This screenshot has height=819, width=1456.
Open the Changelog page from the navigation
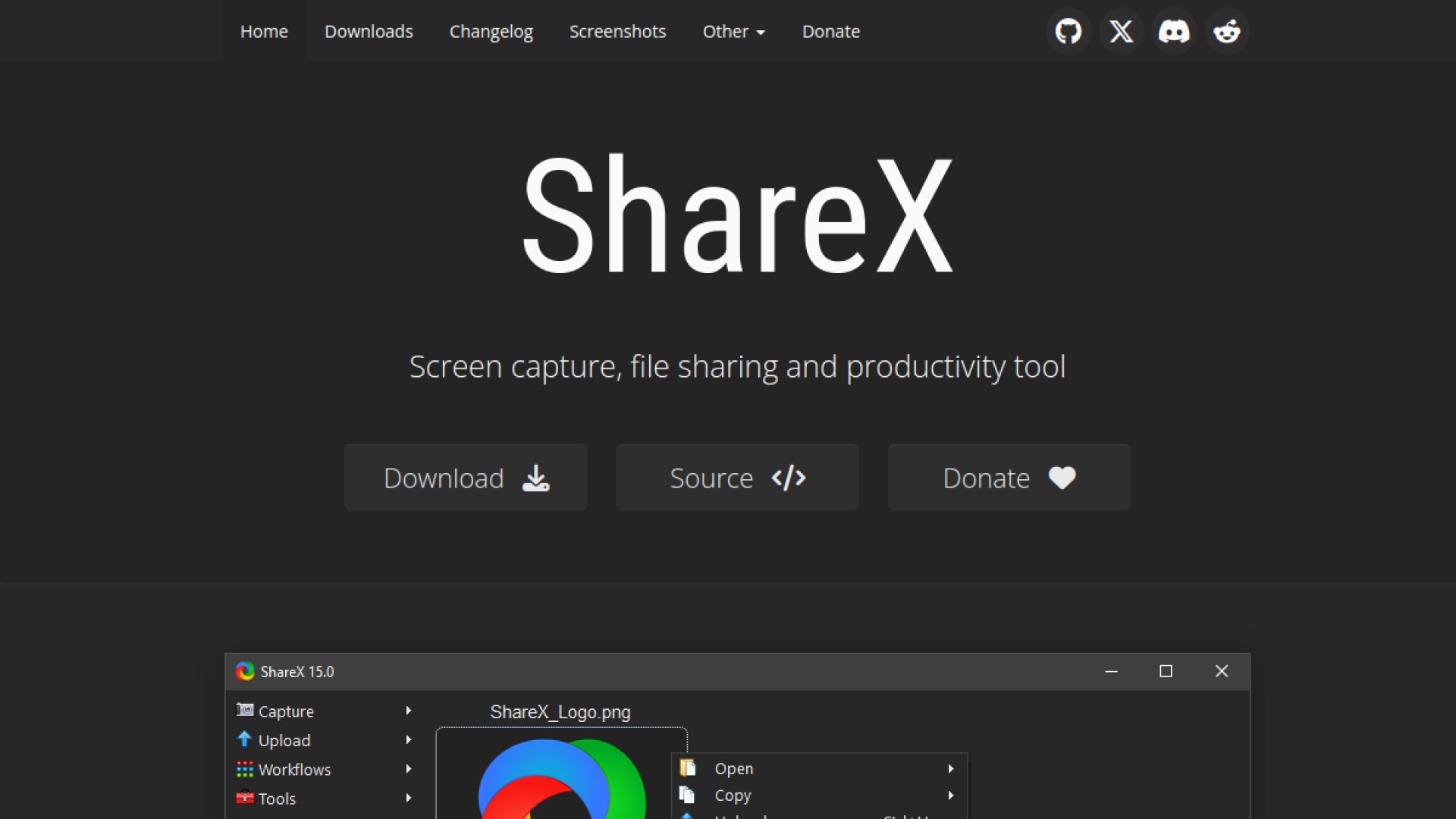tap(491, 31)
